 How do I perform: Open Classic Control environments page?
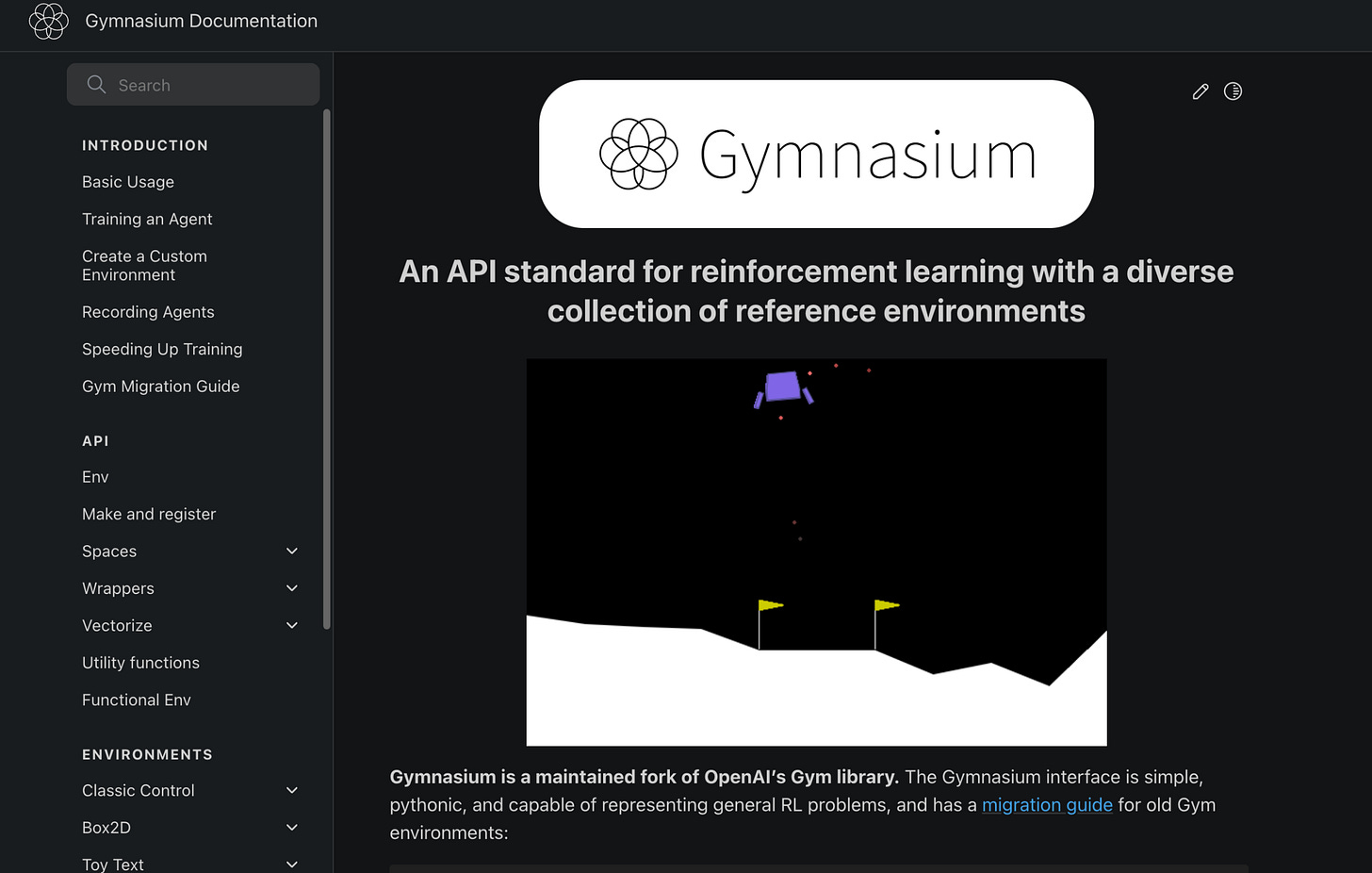tap(139, 791)
